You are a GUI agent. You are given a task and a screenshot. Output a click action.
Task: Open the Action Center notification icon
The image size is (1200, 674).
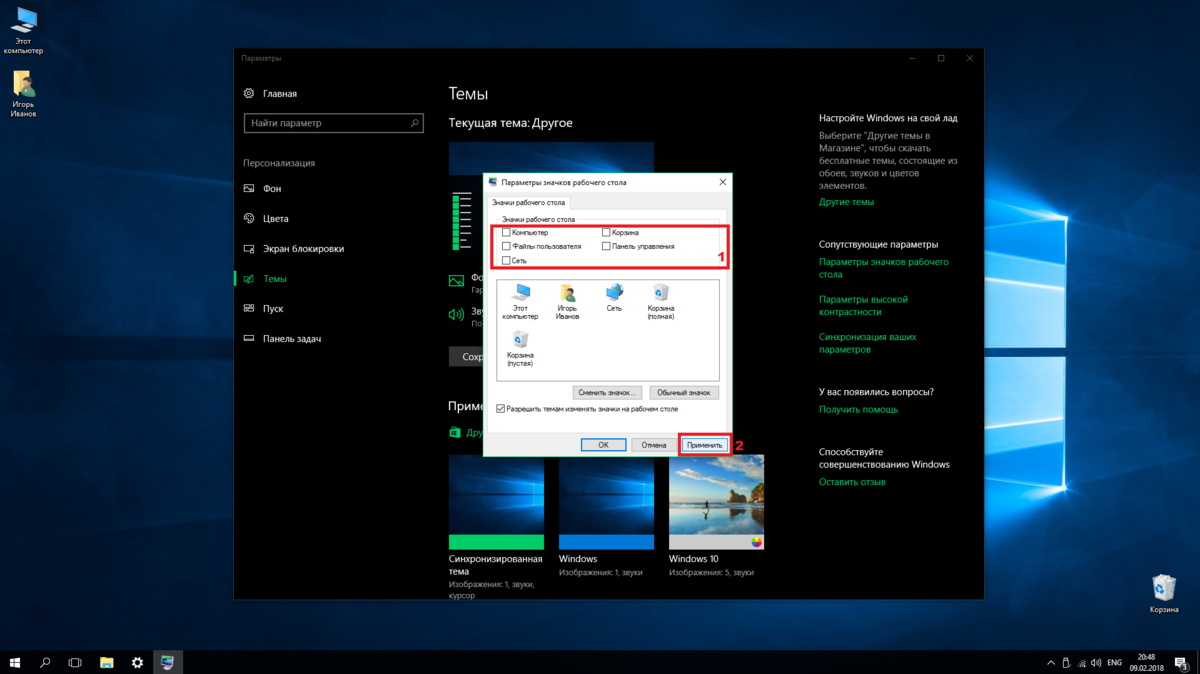(x=1182, y=662)
